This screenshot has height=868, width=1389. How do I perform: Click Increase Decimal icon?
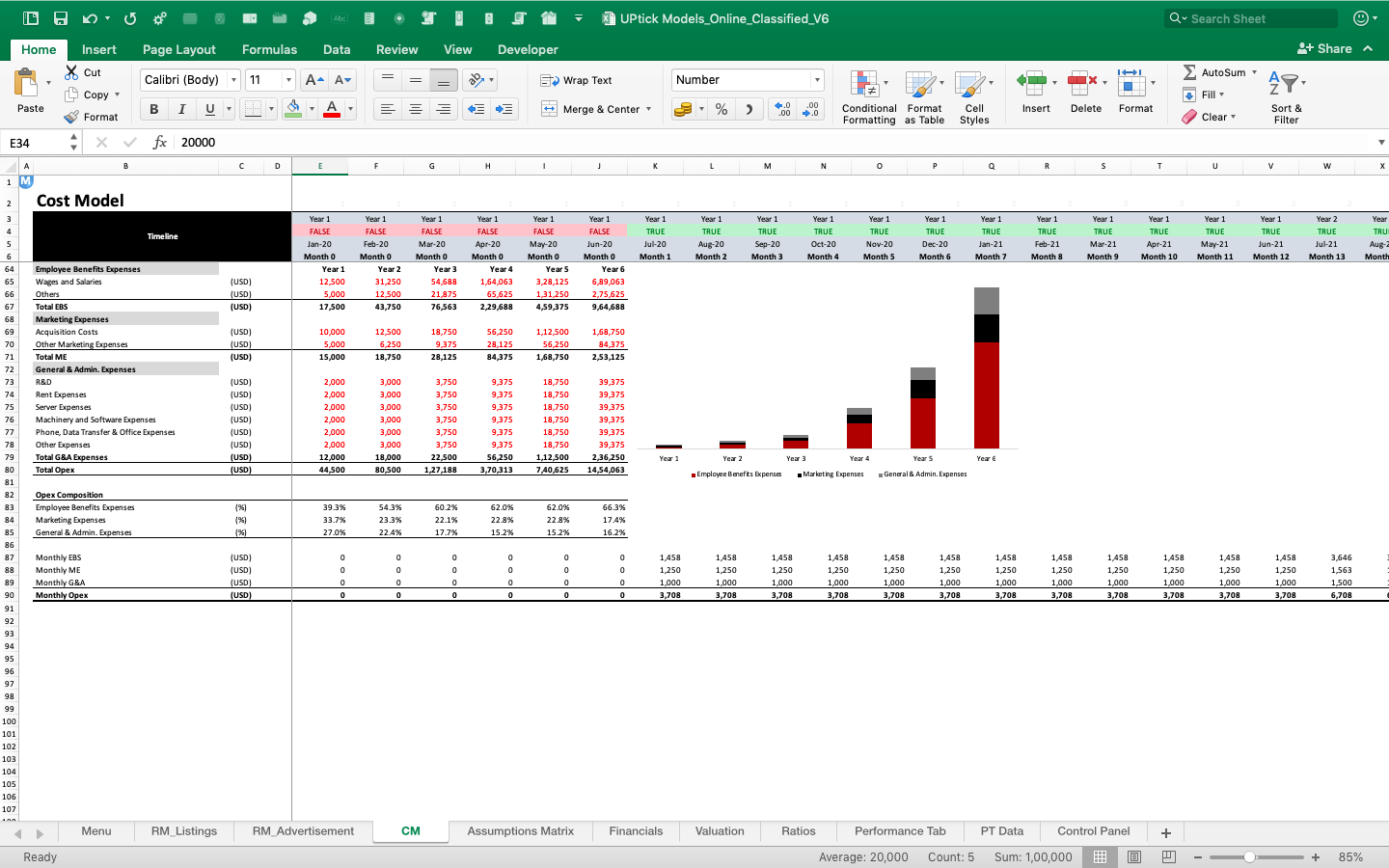pyautogui.click(x=782, y=109)
